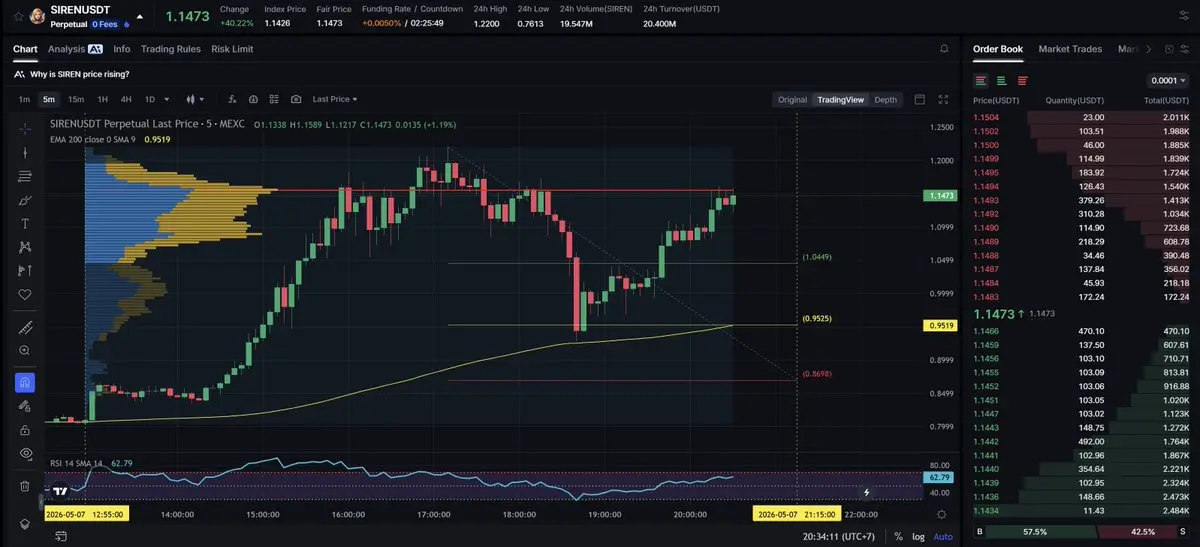1200x547 pixels.
Task: Open the 0.0001 price grouping dropdown
Action: (x=1168, y=81)
